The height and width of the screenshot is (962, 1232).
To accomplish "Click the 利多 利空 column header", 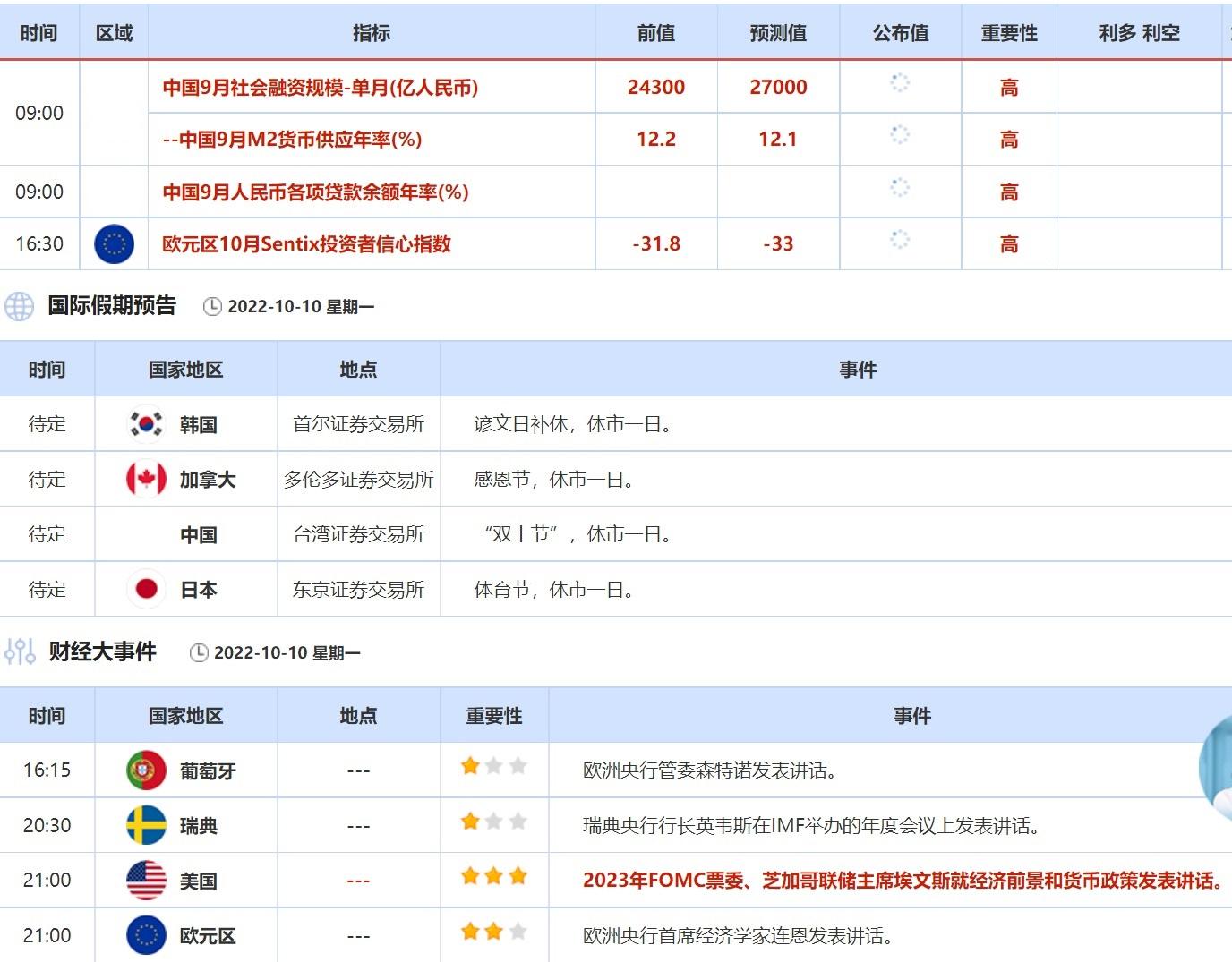I will pyautogui.click(x=1139, y=33).
